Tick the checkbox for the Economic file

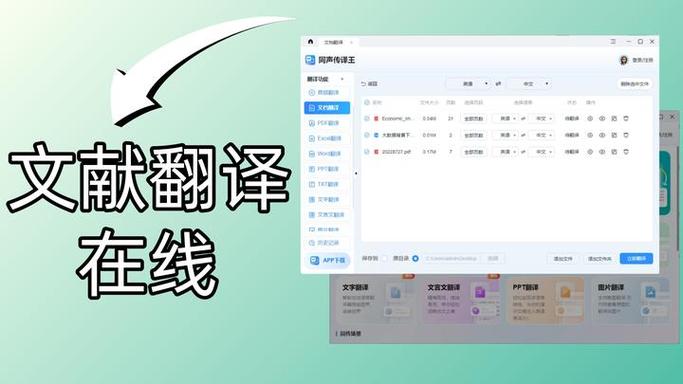[x=367, y=118]
